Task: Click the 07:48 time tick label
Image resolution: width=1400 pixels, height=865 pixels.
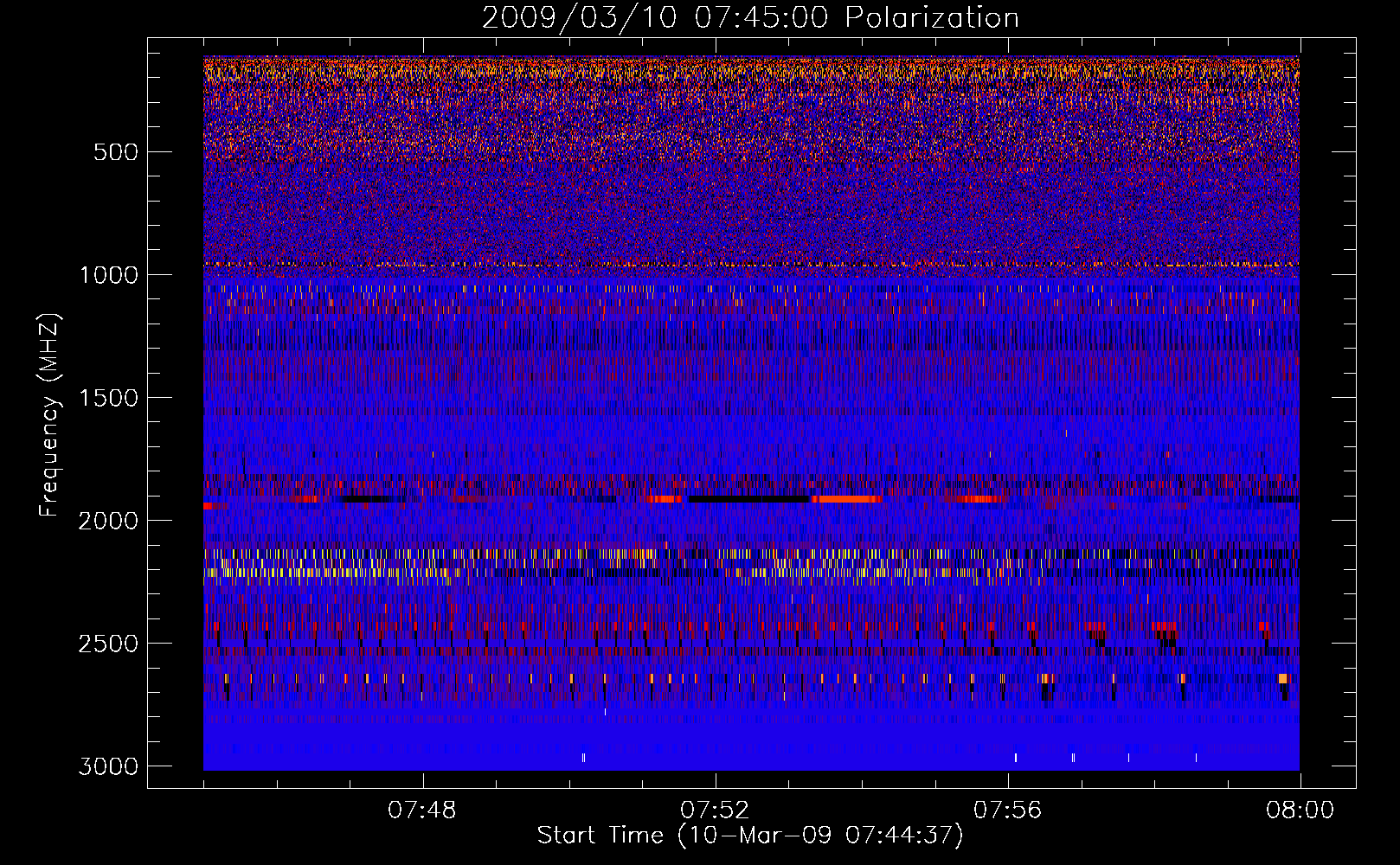Action: click(422, 811)
